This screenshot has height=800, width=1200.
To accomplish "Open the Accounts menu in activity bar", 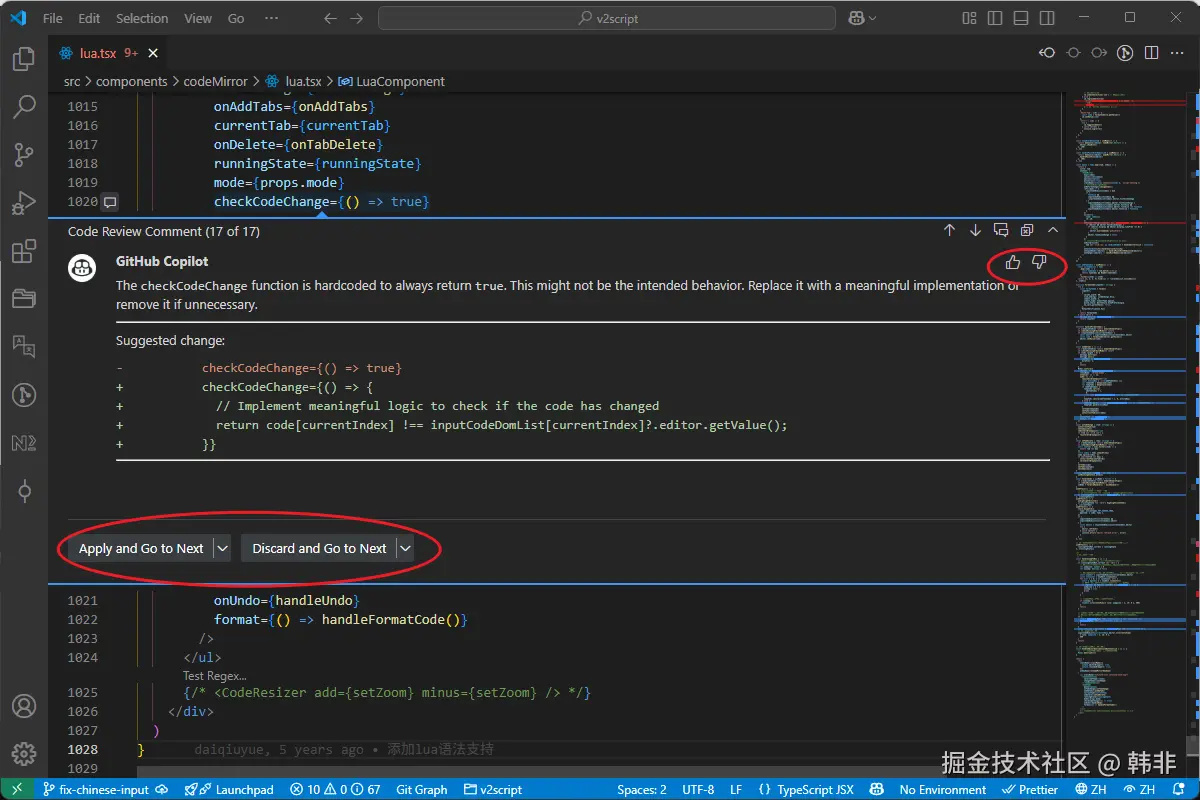I will [x=24, y=707].
